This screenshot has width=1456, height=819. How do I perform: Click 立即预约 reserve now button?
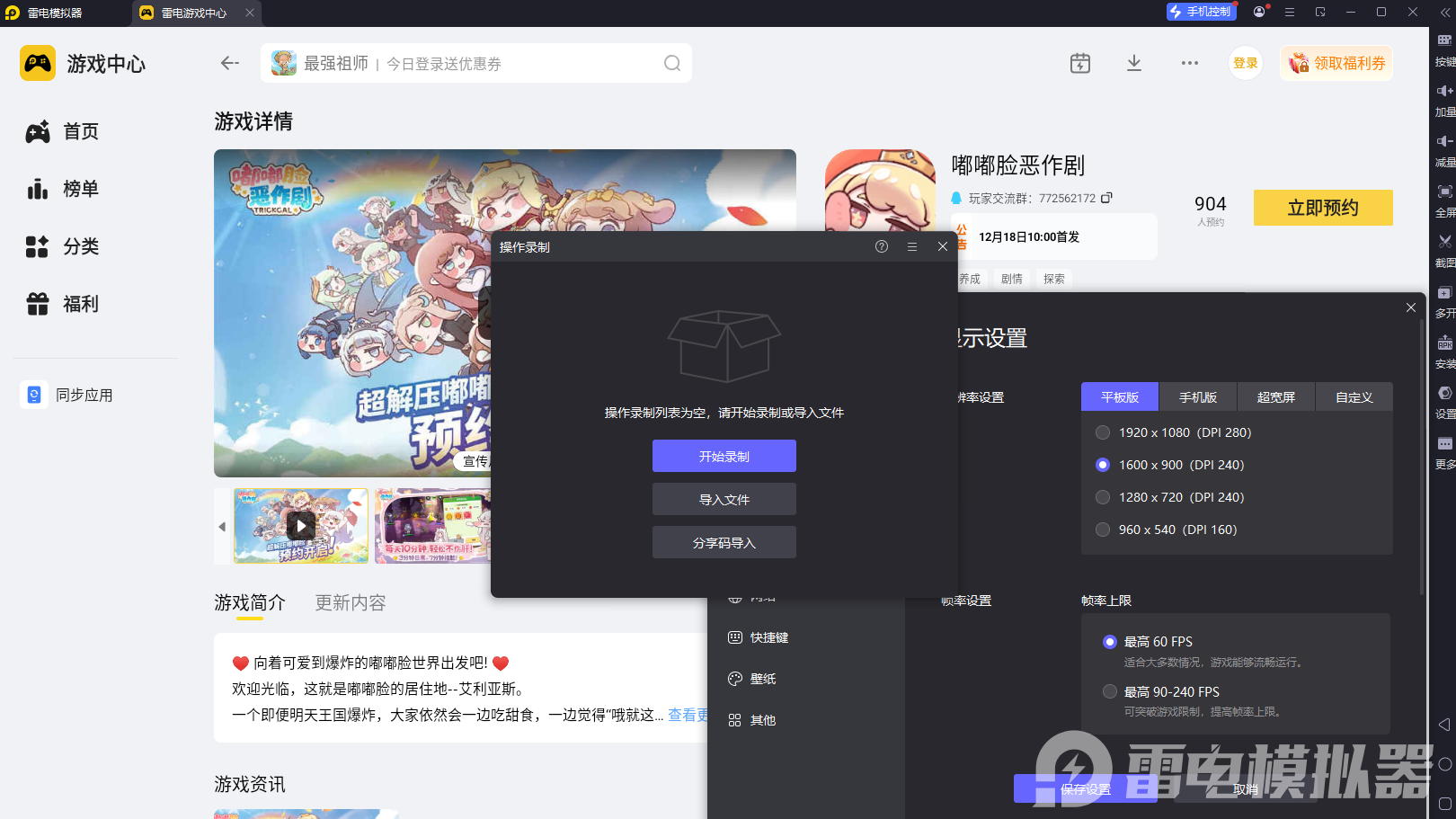[x=1323, y=208]
